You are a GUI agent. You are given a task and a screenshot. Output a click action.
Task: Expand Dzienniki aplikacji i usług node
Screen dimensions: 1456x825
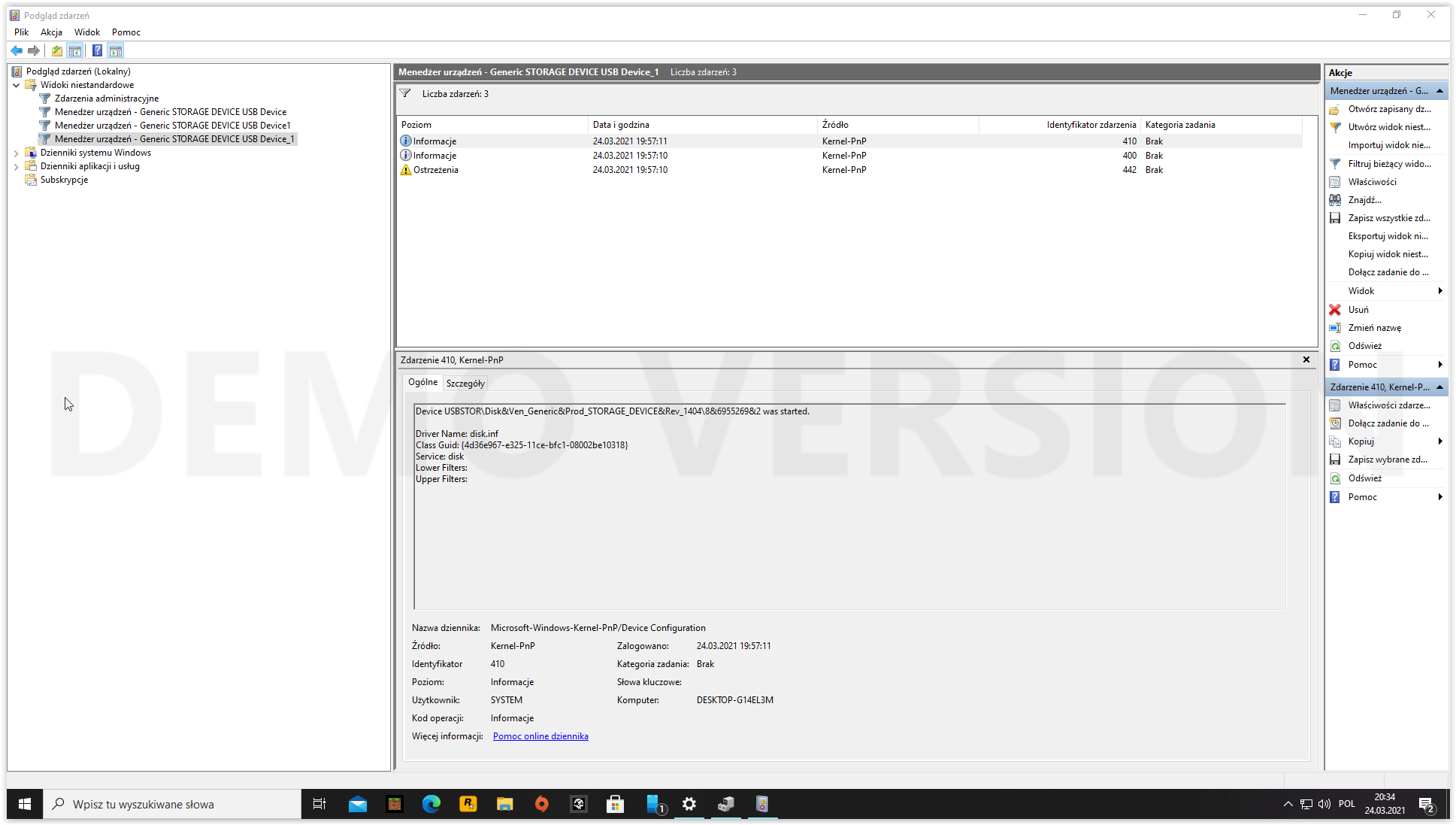17,166
